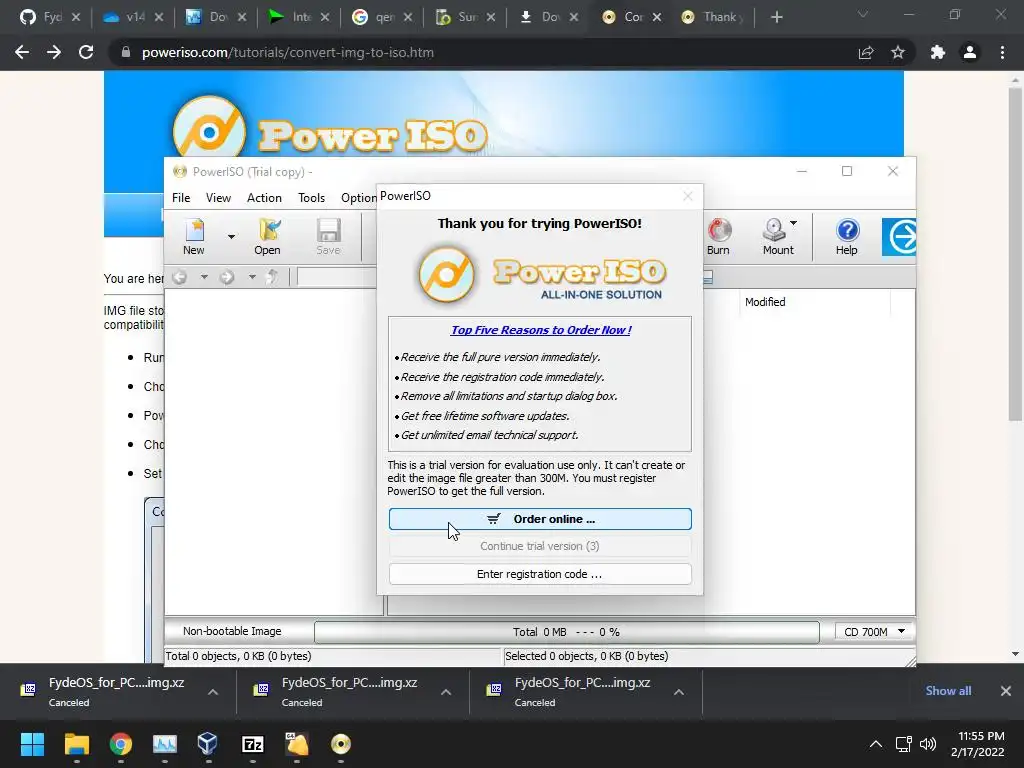Open 7-Zip from the taskbar
Screen dimensions: 1024x768
tap(253, 744)
